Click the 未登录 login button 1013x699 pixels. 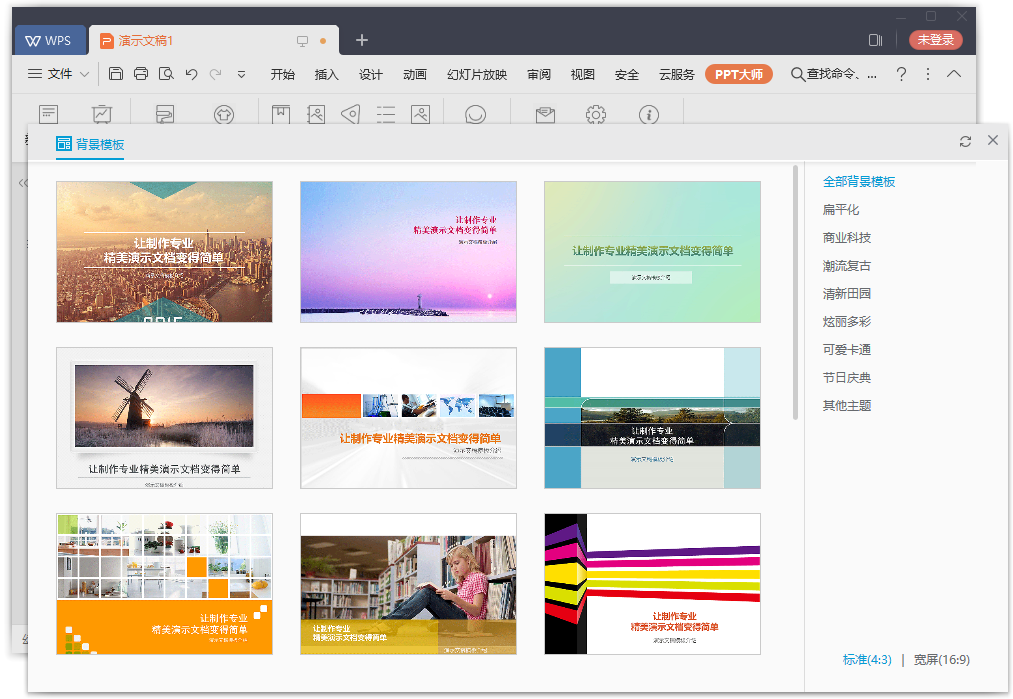[x=935, y=40]
